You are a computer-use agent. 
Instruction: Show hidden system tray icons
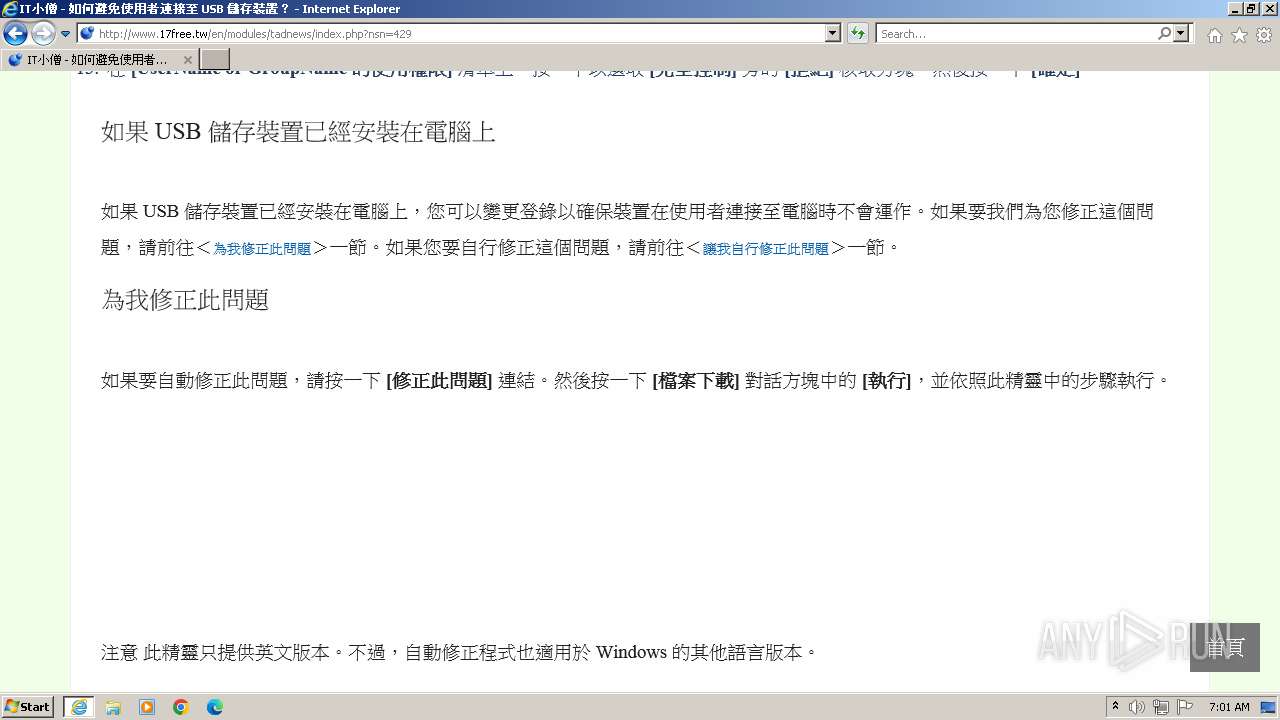coord(1115,707)
